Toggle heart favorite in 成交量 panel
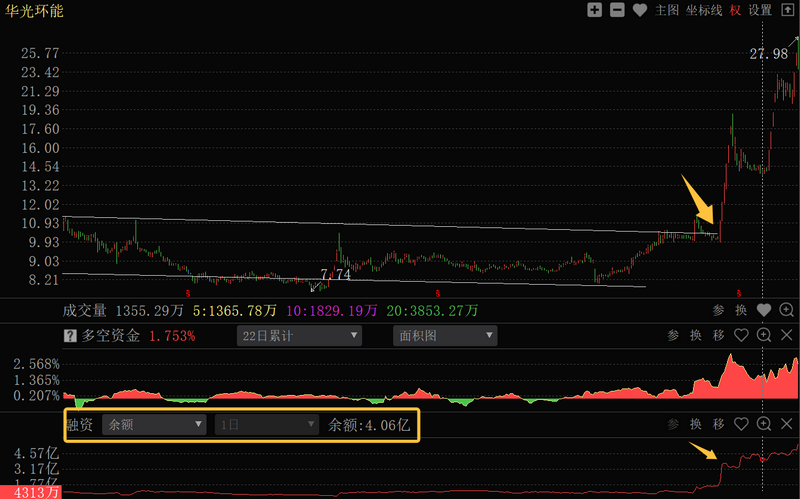800x499 pixels. (x=765, y=310)
